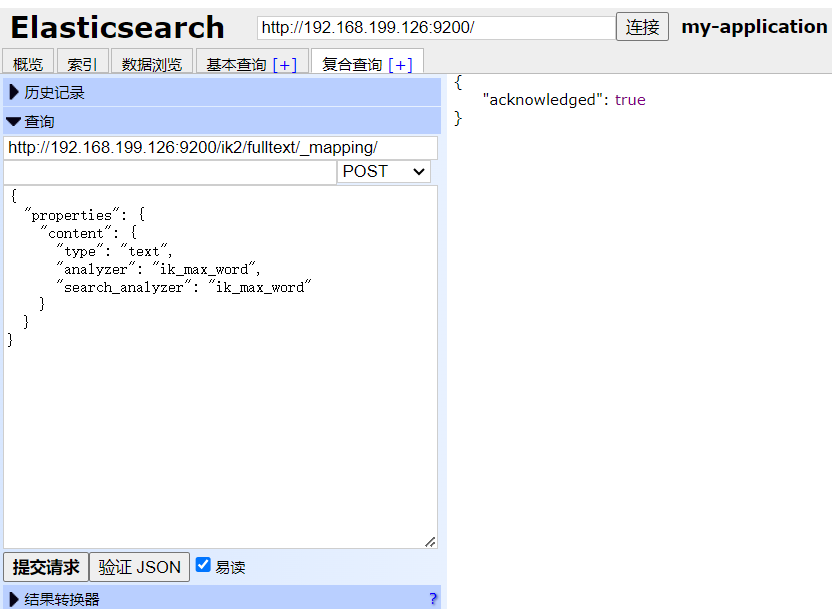Expand the 结果转换器 section
Screen dimensions: 832x609
(222, 598)
